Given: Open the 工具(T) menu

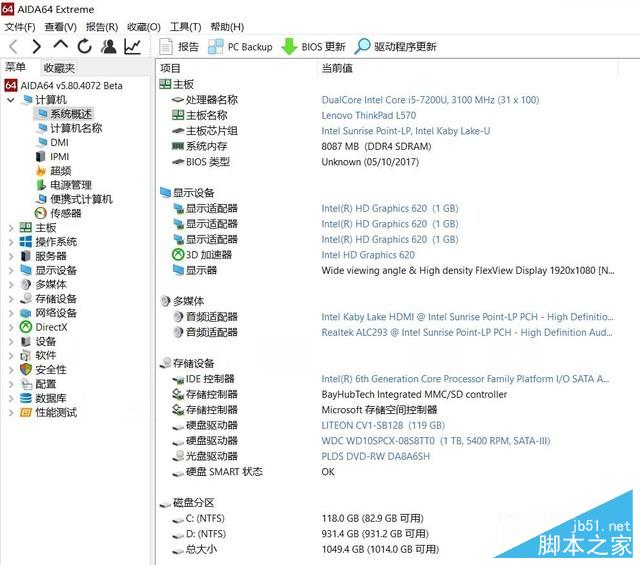Looking at the screenshot, I should 185,27.
